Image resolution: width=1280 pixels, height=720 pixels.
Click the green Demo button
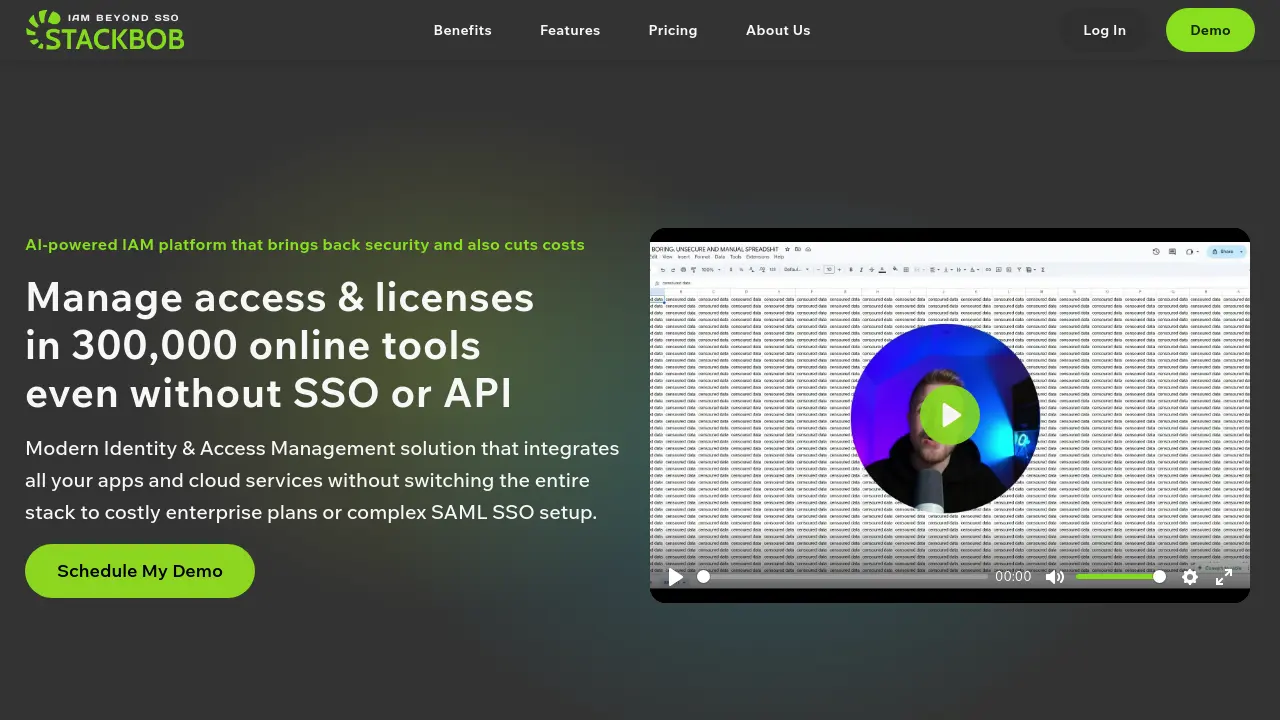click(x=1210, y=30)
